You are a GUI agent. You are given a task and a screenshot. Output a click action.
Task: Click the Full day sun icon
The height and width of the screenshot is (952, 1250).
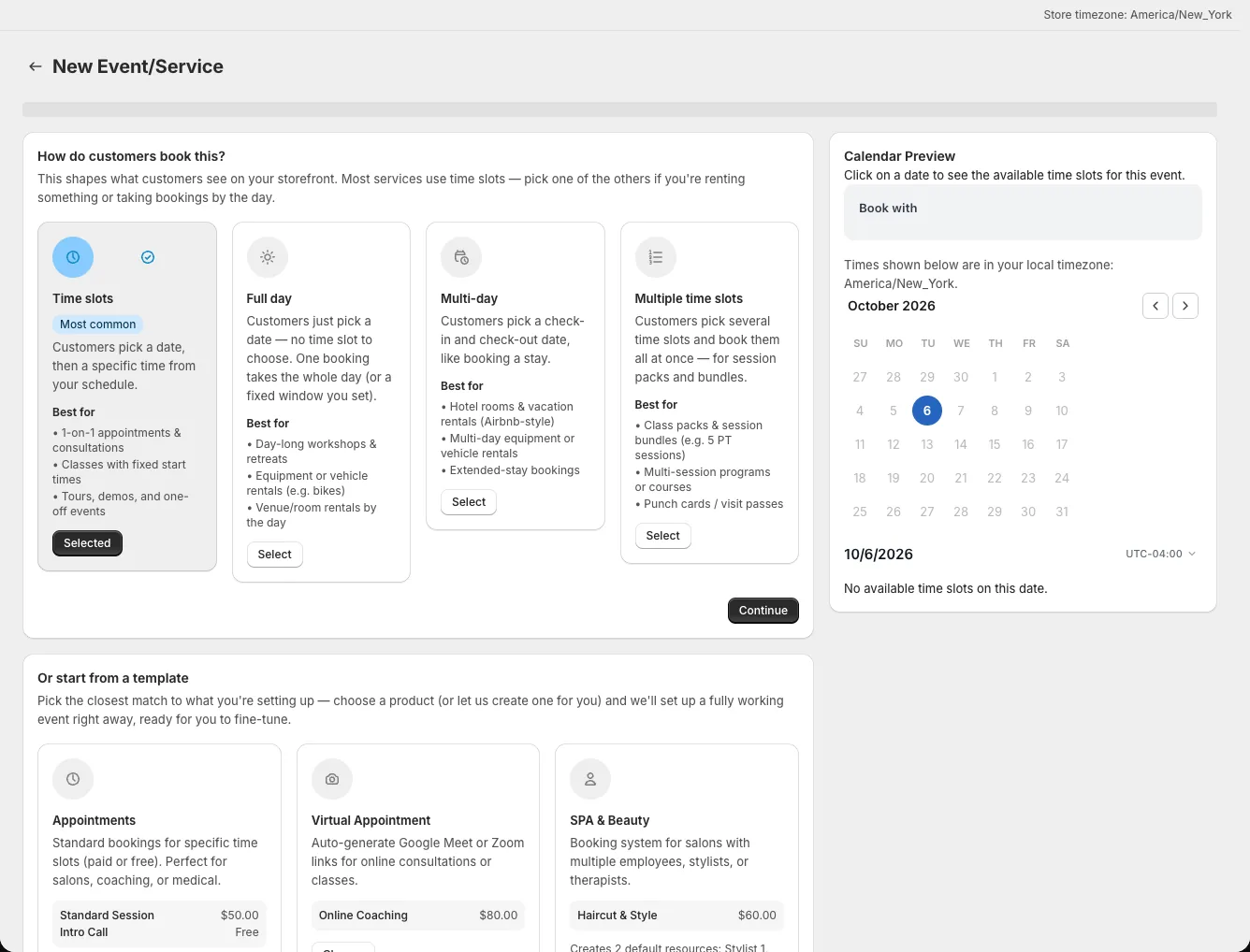click(268, 257)
